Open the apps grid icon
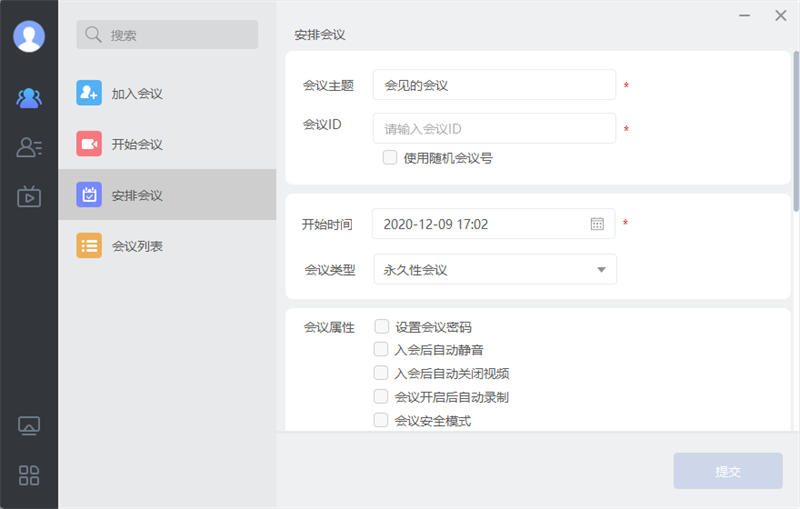The width and height of the screenshot is (800, 509). (x=29, y=475)
